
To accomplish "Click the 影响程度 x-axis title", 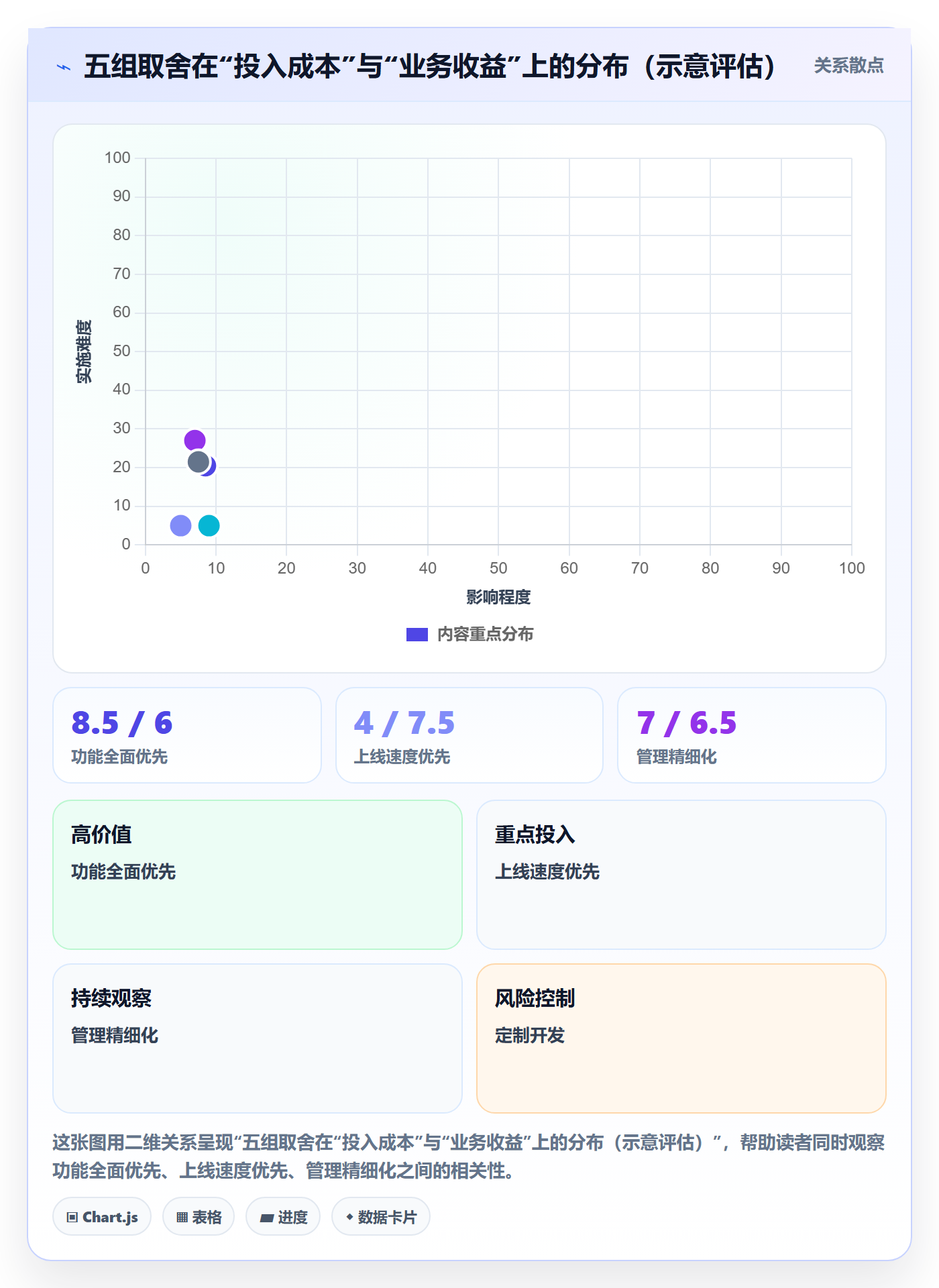I will 498,598.
